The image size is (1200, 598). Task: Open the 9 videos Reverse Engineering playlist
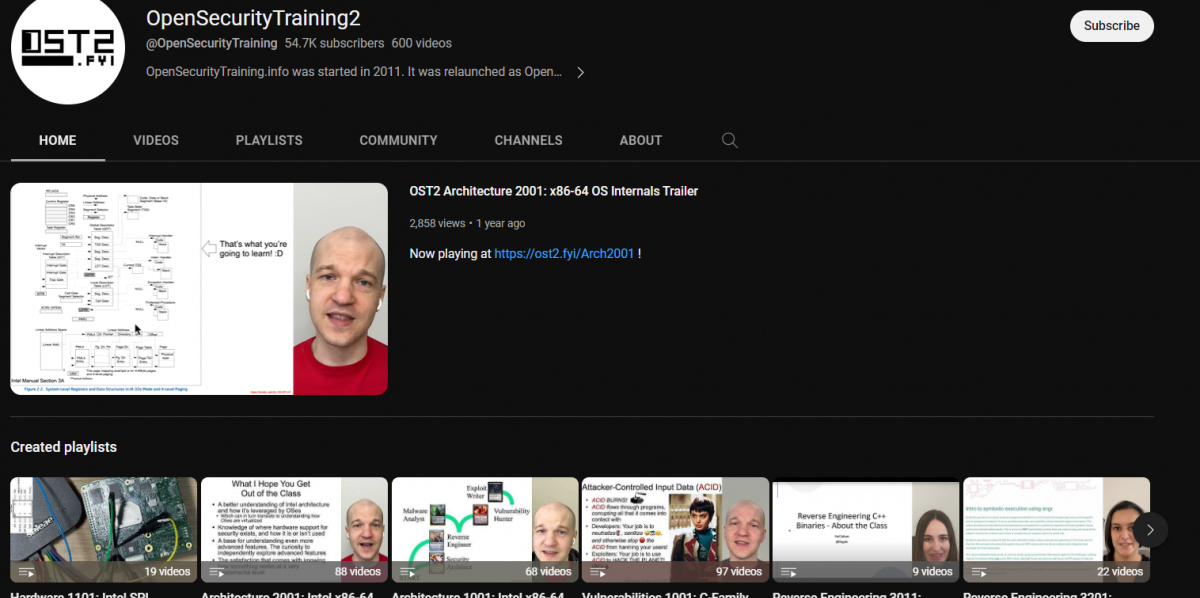pos(866,530)
